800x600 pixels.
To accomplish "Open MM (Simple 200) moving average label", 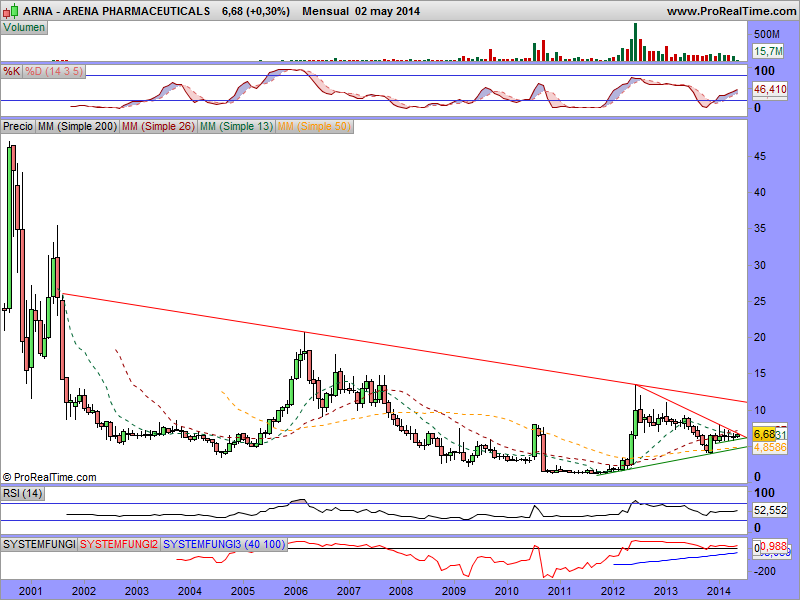I will click(77, 127).
